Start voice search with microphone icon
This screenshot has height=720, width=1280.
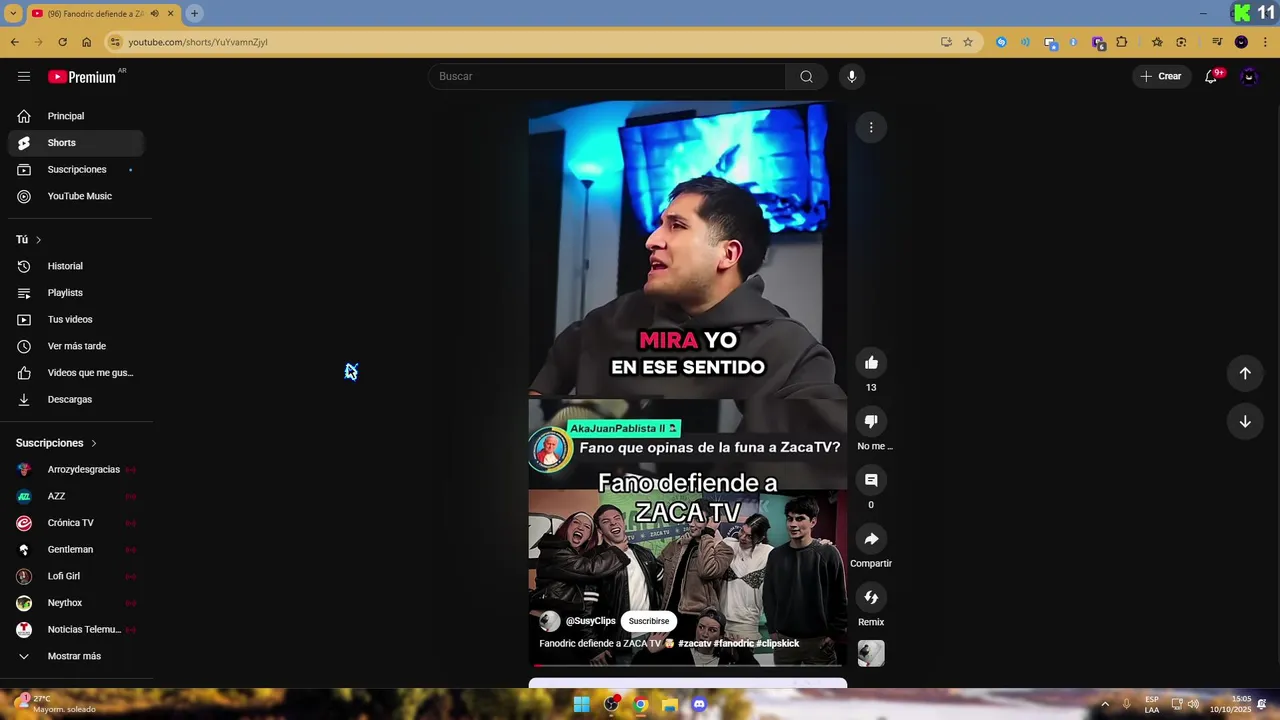pos(851,76)
